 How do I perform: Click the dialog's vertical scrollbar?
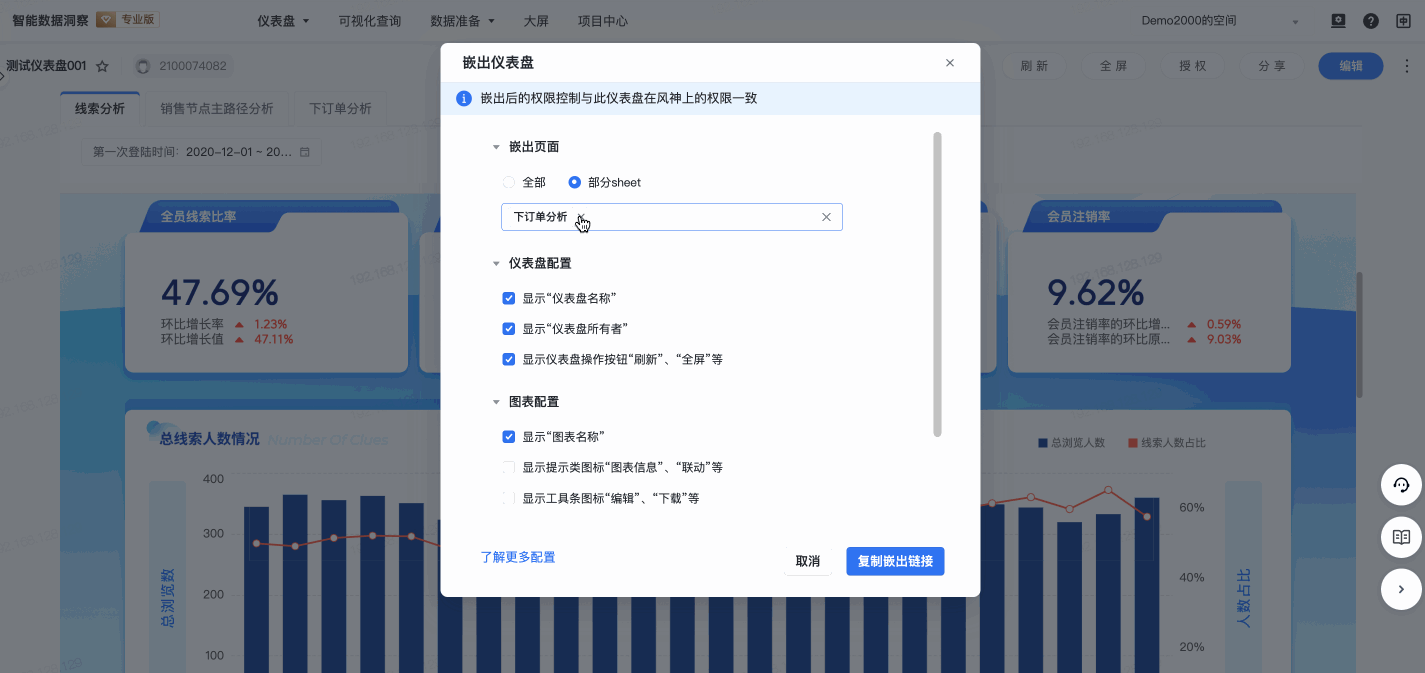pos(937,285)
